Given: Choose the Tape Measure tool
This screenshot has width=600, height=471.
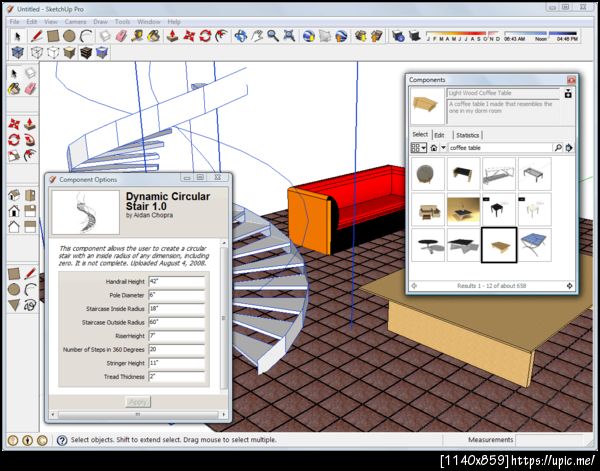Looking at the screenshot, I should pyautogui.click(x=137, y=36).
